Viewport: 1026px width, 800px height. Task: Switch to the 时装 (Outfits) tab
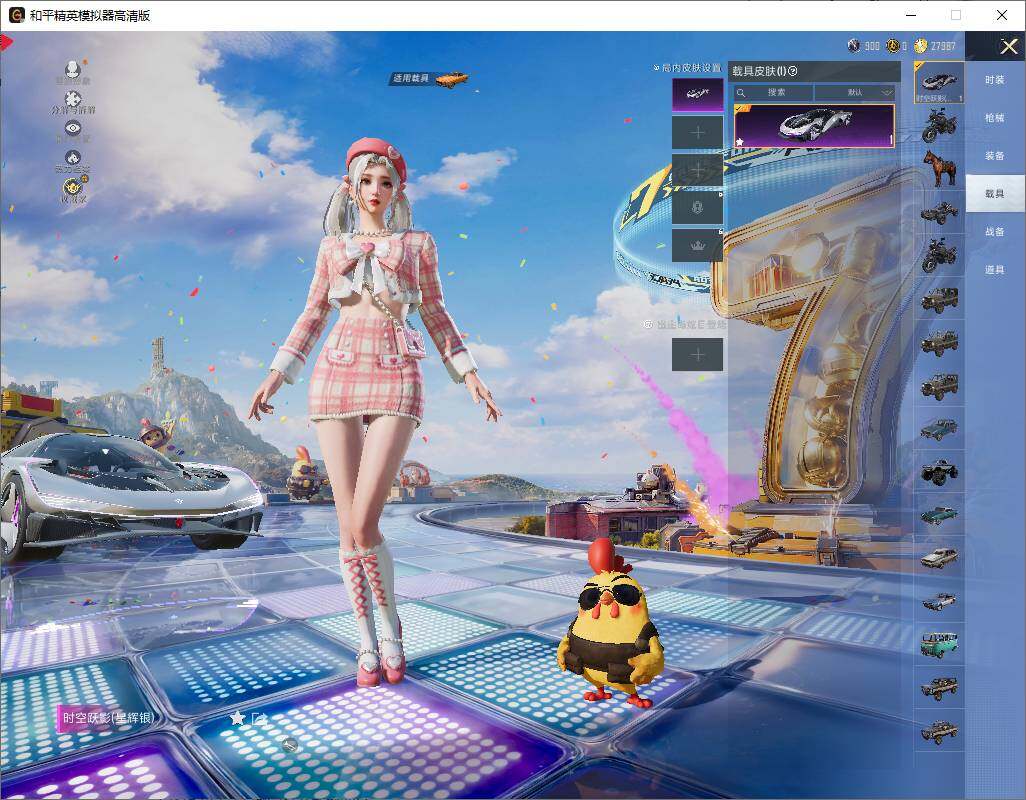pyautogui.click(x=994, y=80)
